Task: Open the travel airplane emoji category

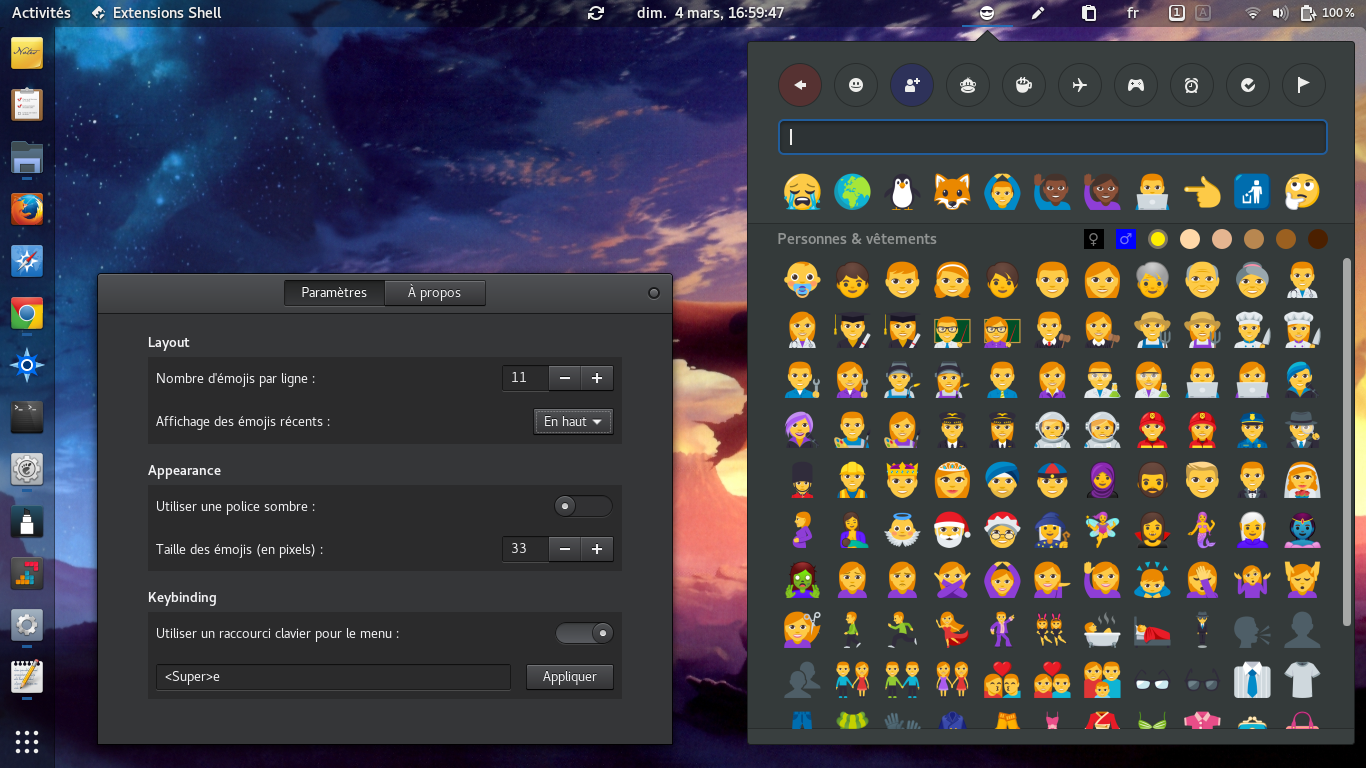Action: click(x=1080, y=86)
